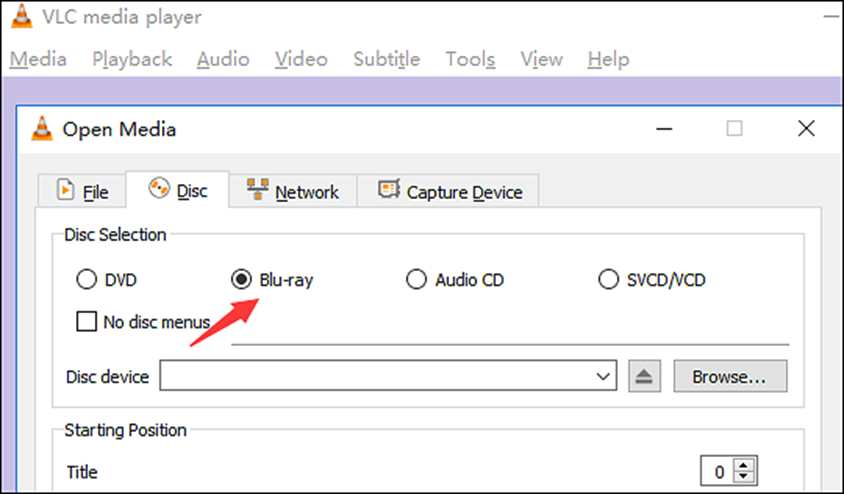Open the Media menu

click(x=38, y=59)
